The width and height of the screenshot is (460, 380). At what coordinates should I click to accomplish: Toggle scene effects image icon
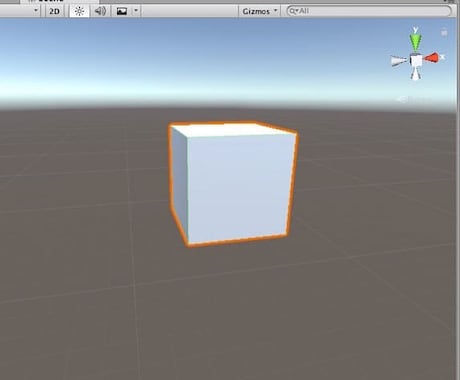coord(122,11)
